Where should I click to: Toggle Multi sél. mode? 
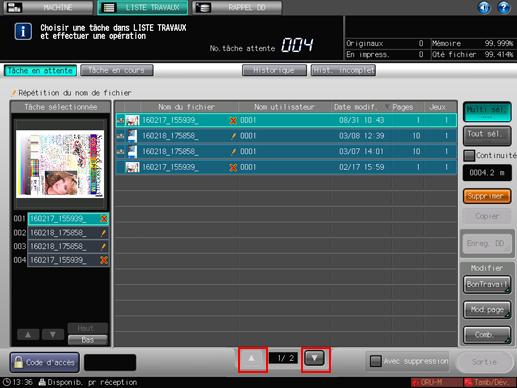(487, 112)
